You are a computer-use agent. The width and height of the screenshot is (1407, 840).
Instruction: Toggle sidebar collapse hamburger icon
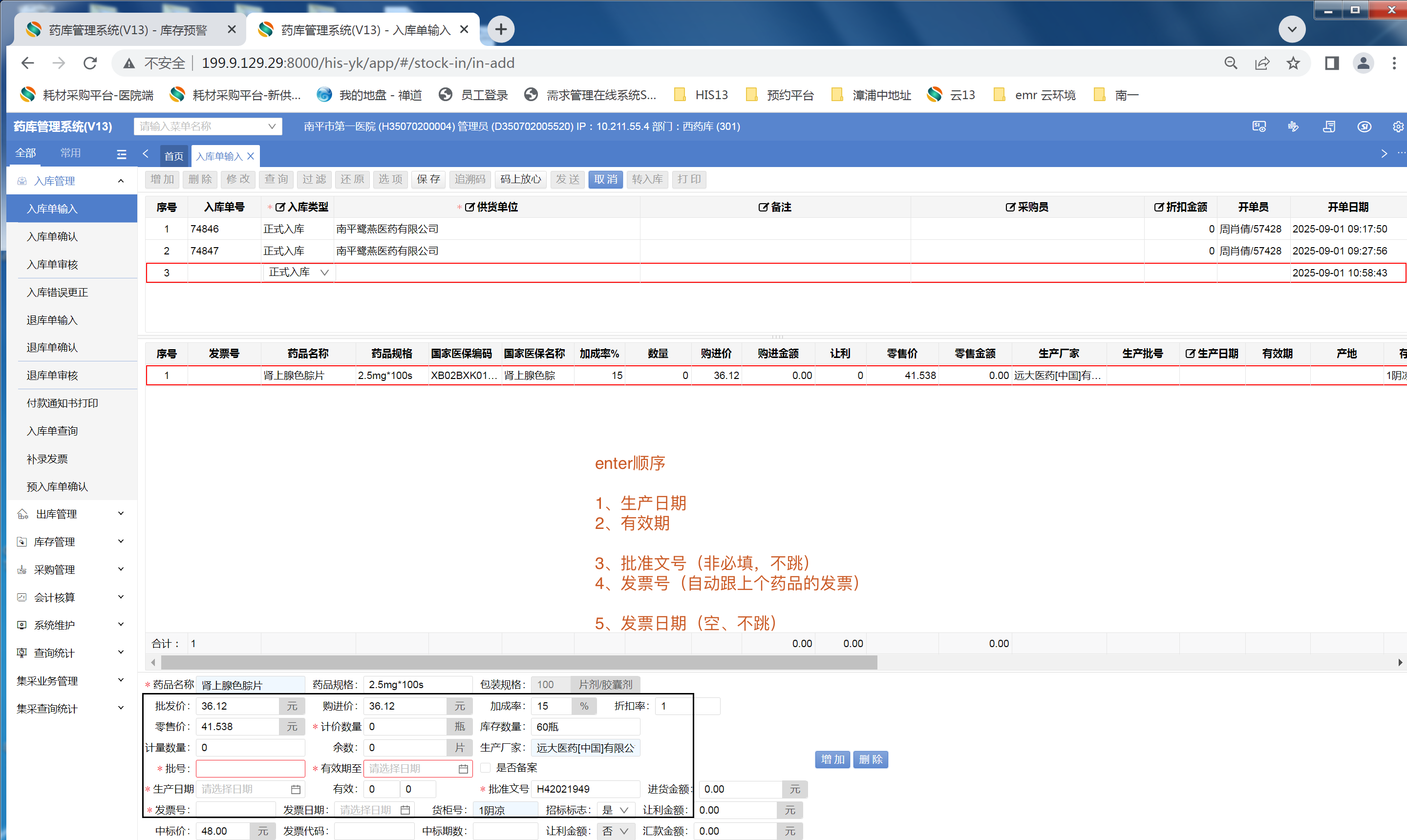(x=121, y=154)
